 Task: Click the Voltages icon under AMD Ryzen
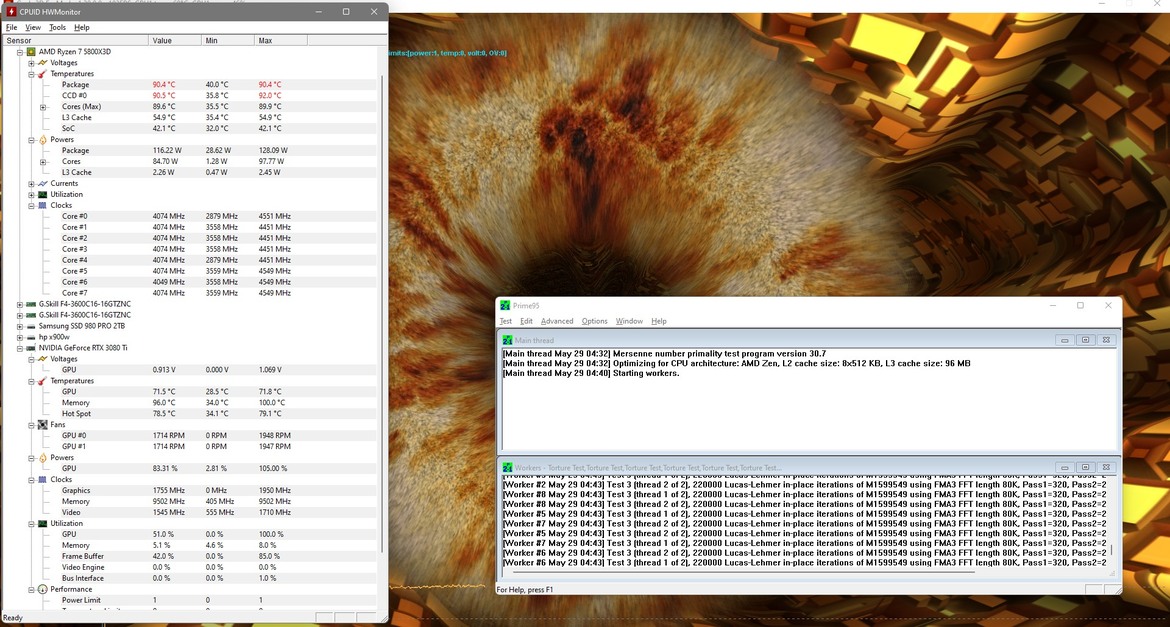[x=43, y=63]
